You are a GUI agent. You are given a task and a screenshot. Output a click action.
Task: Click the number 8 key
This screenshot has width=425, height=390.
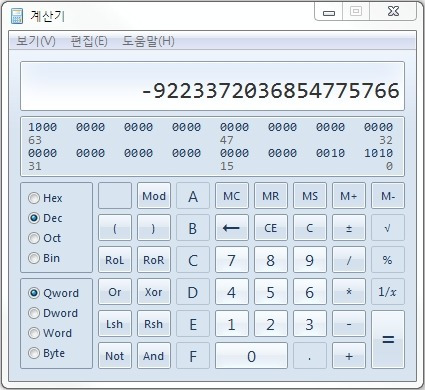271,260
